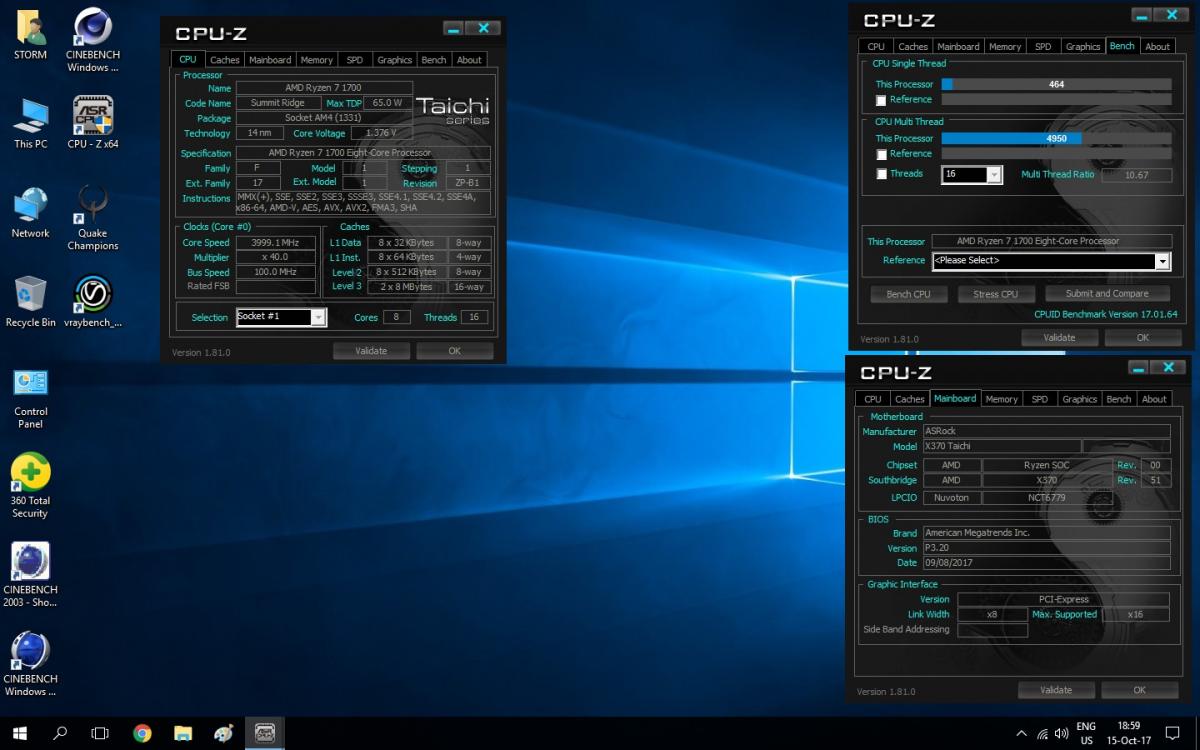Click Validate in the left CPU-Z window
The height and width of the screenshot is (750, 1200).
371,351
